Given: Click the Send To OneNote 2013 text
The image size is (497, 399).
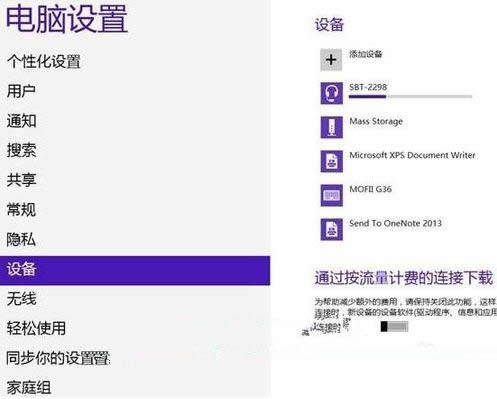Looking at the screenshot, I should point(395,223).
